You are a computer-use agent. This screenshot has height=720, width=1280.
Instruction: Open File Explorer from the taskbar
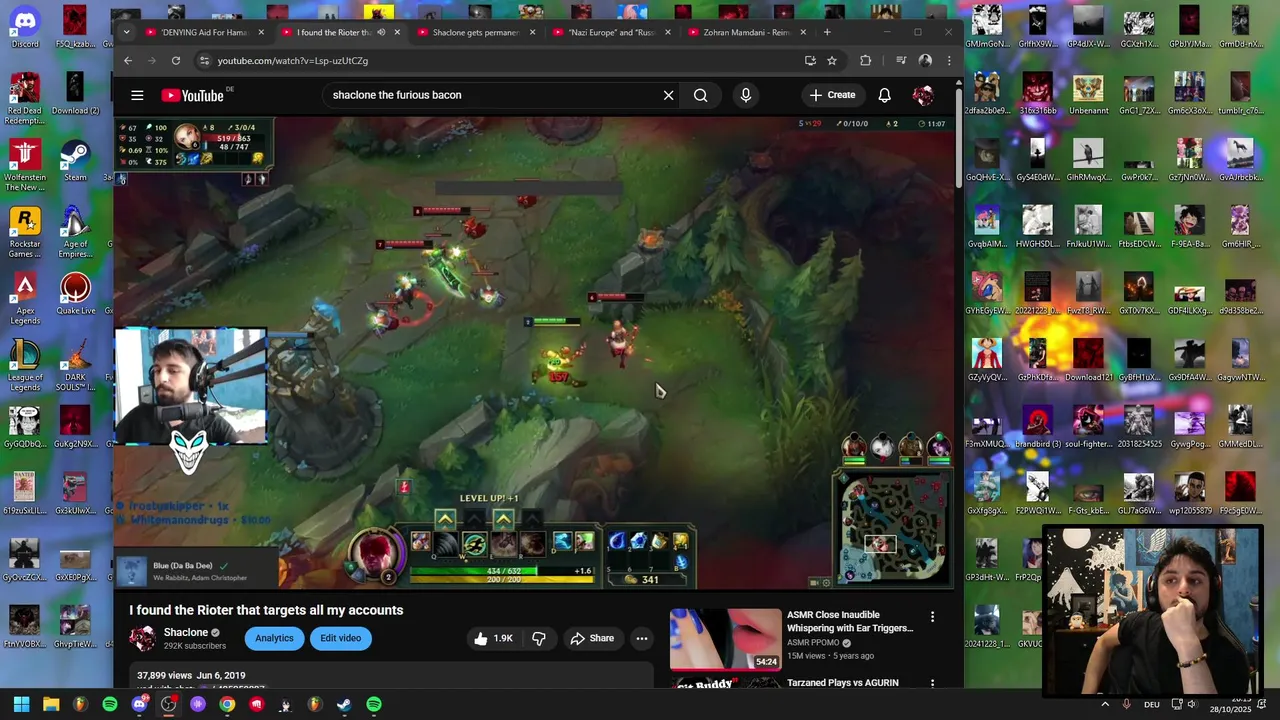(51, 705)
